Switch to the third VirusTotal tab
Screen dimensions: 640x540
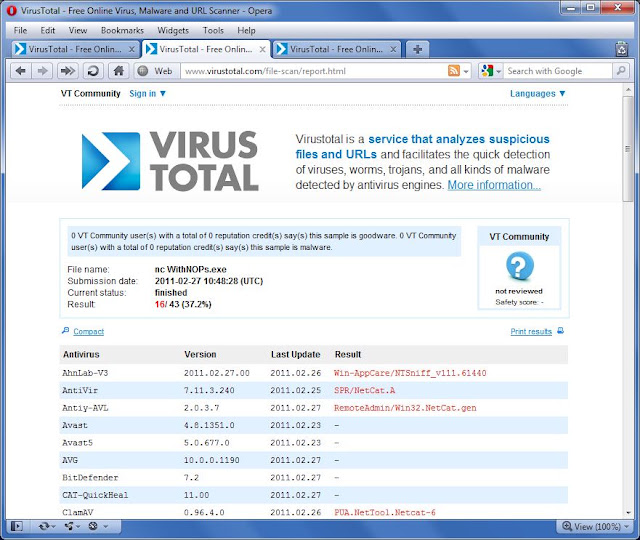point(336,49)
